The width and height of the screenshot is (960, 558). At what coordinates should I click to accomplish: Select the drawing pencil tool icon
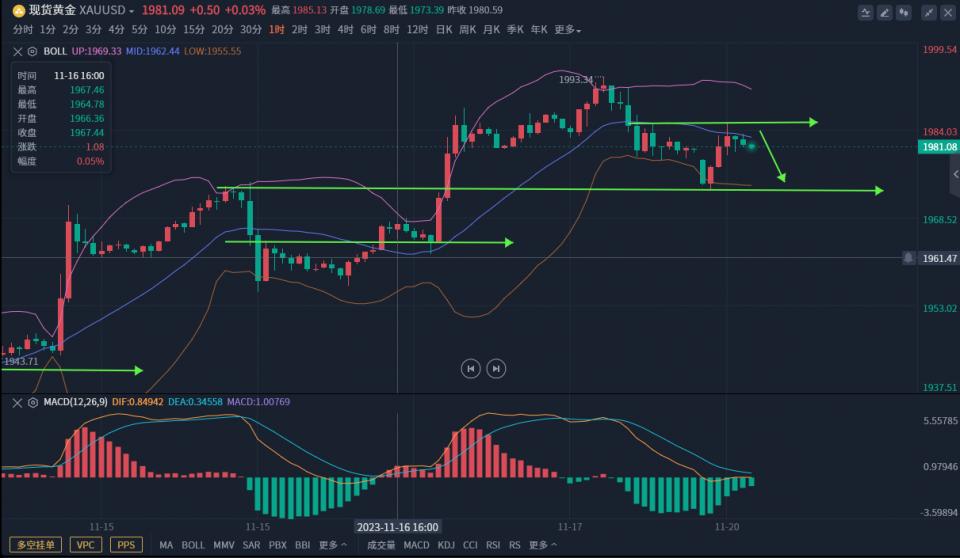(885, 13)
